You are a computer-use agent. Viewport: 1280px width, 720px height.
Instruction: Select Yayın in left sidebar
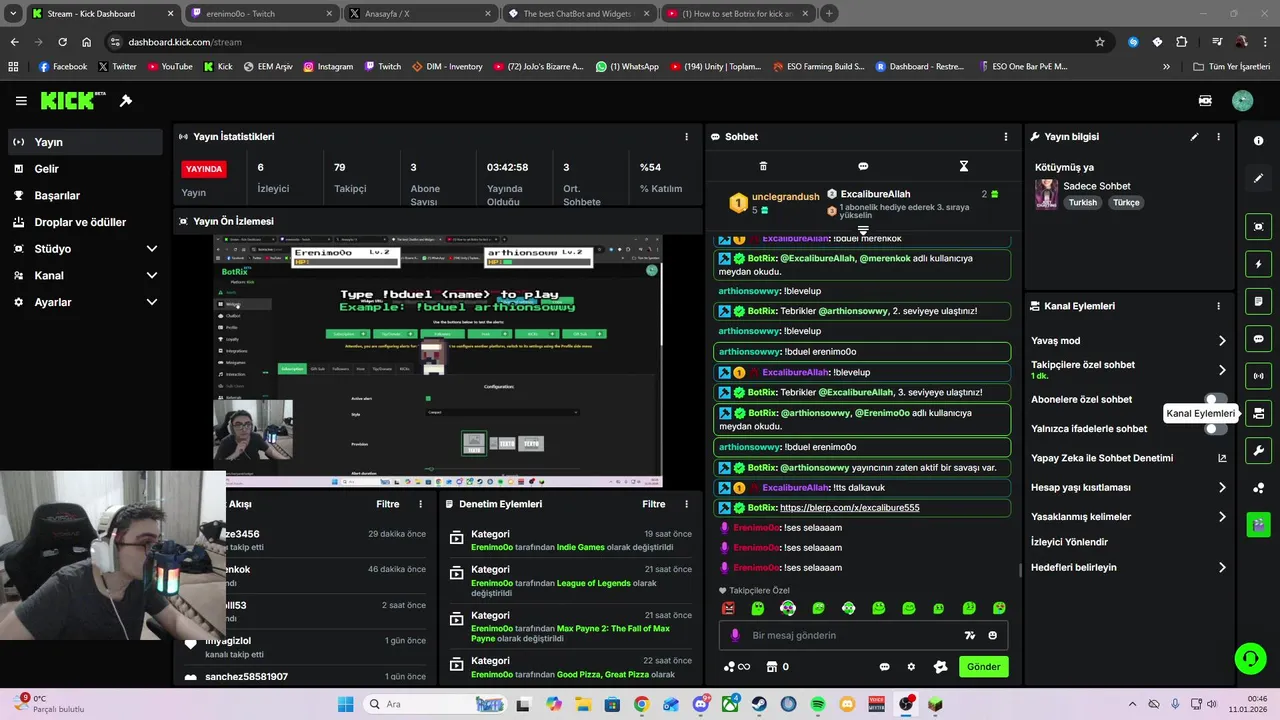85,142
